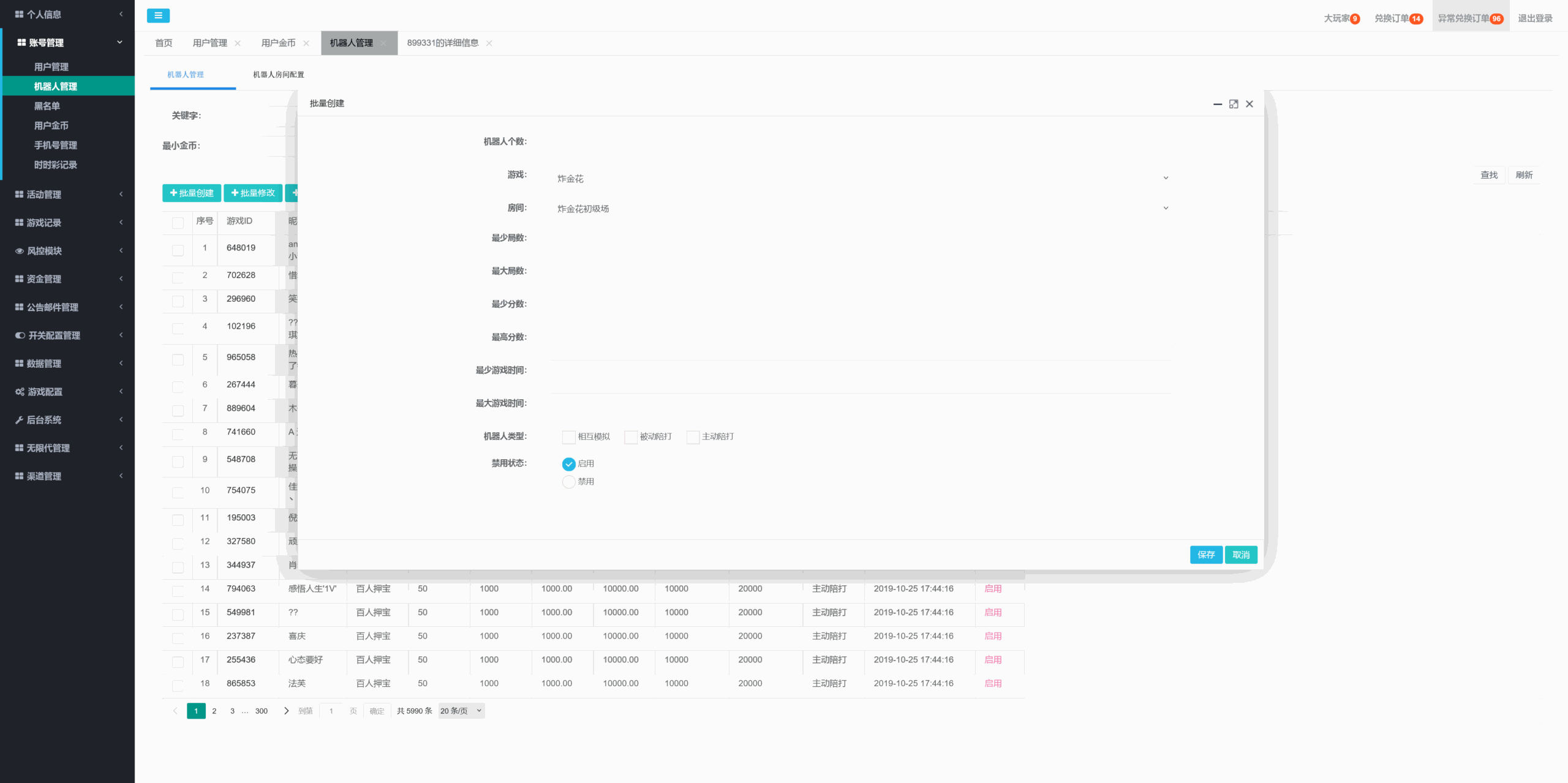
Task: Click the 游戏配置 gears icon in sidebar
Action: pos(20,392)
